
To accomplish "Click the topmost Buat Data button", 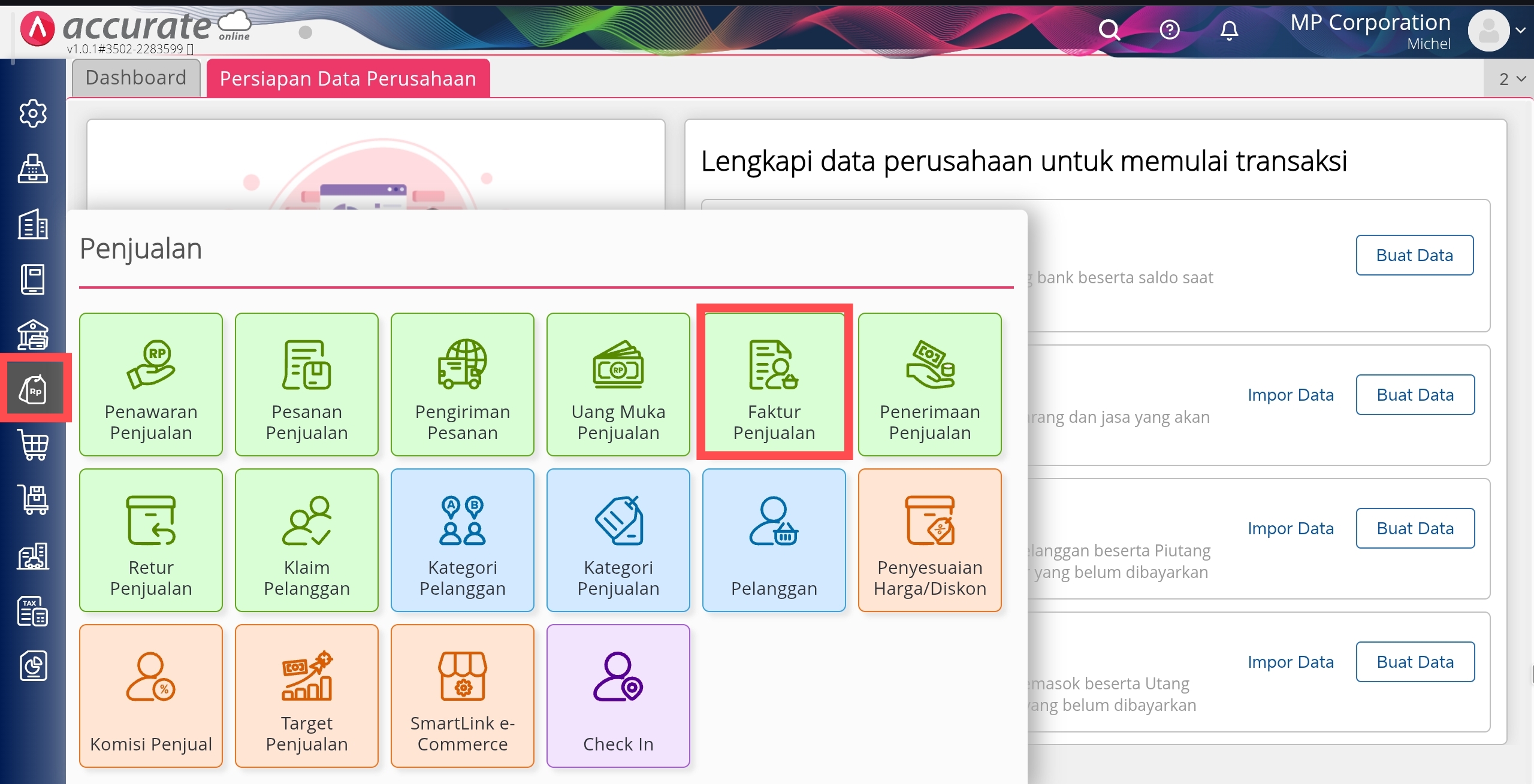I will (x=1414, y=255).
